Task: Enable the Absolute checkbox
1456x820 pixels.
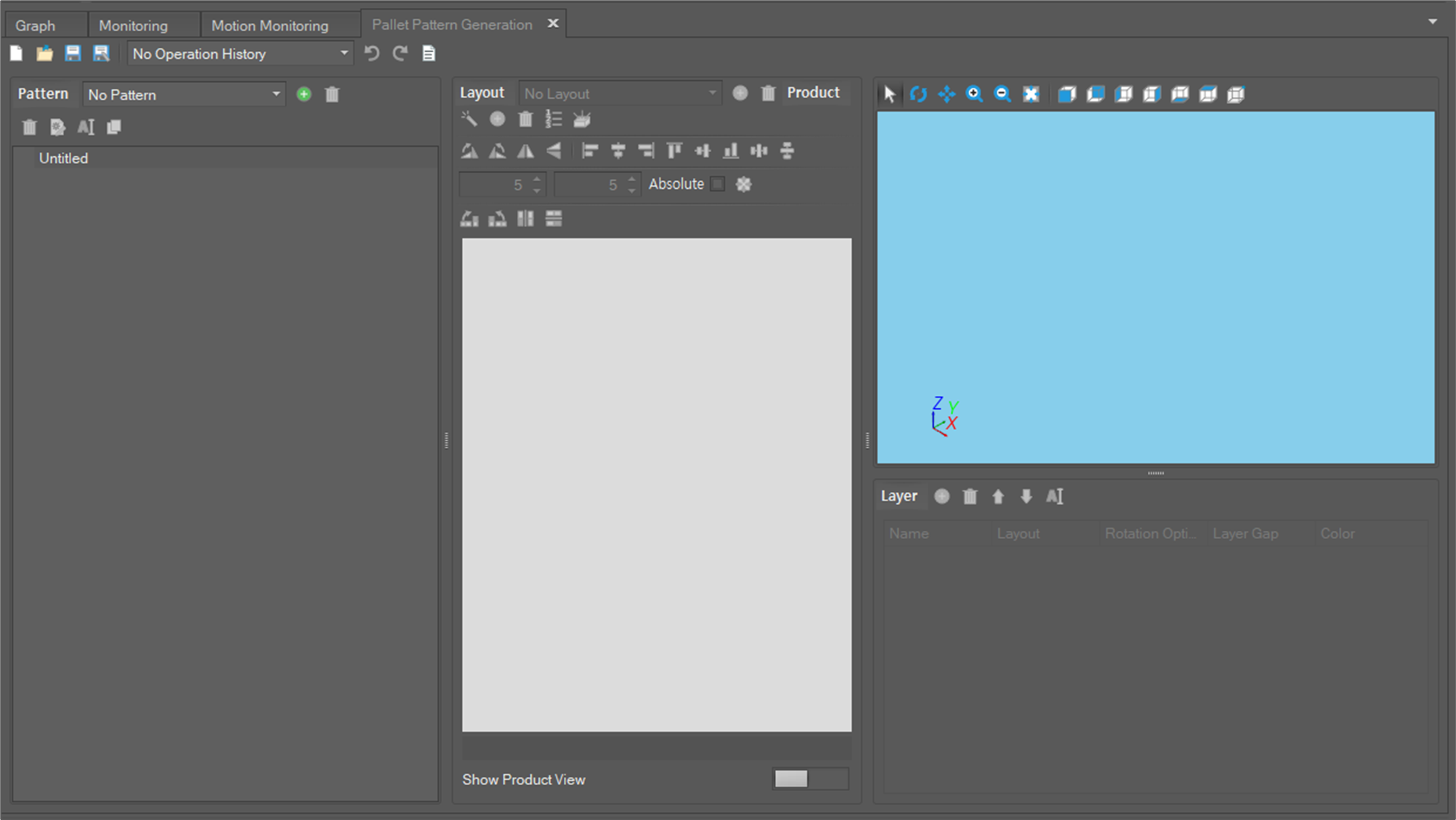Action: pos(718,184)
